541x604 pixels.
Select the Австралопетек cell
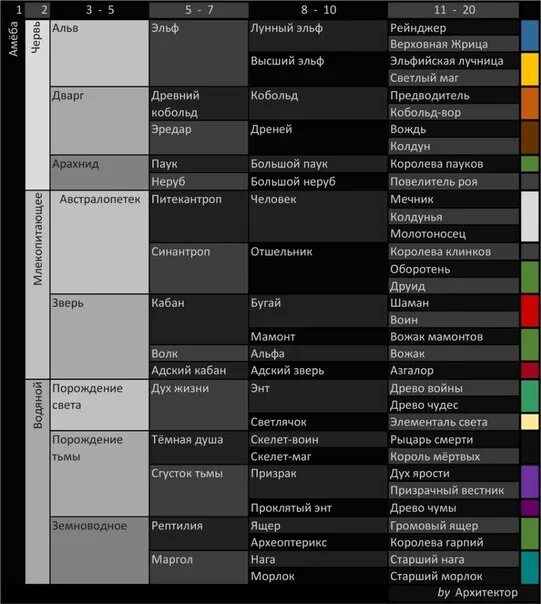pyautogui.click(x=99, y=242)
